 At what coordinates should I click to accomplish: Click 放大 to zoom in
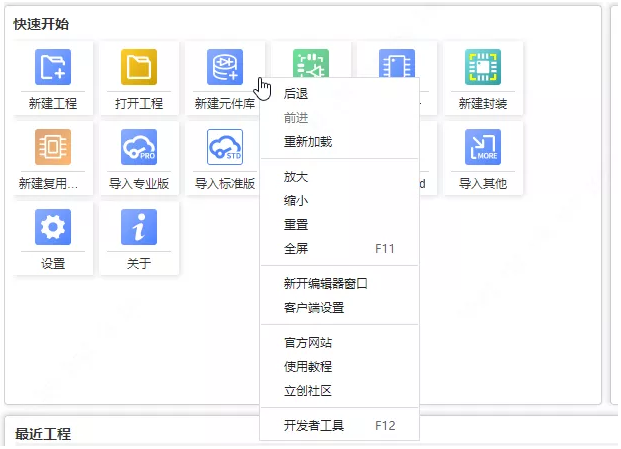coord(296,177)
